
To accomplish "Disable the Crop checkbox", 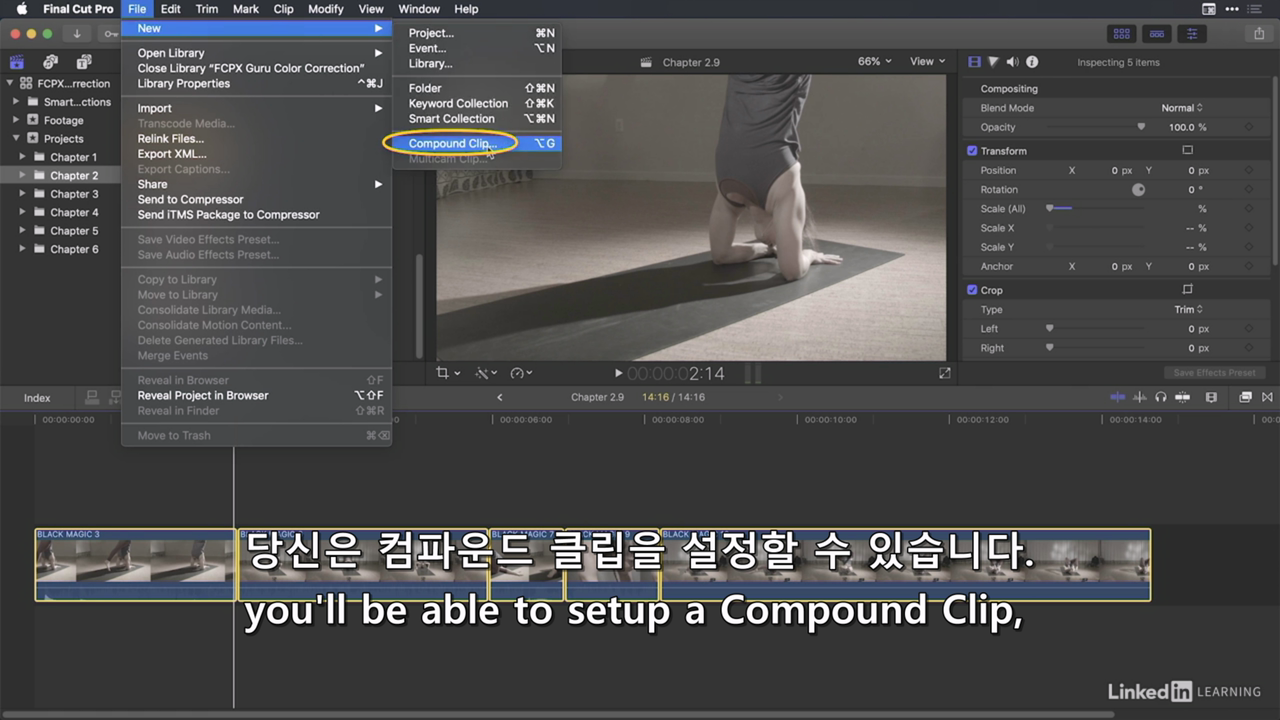I will click(x=972, y=290).
